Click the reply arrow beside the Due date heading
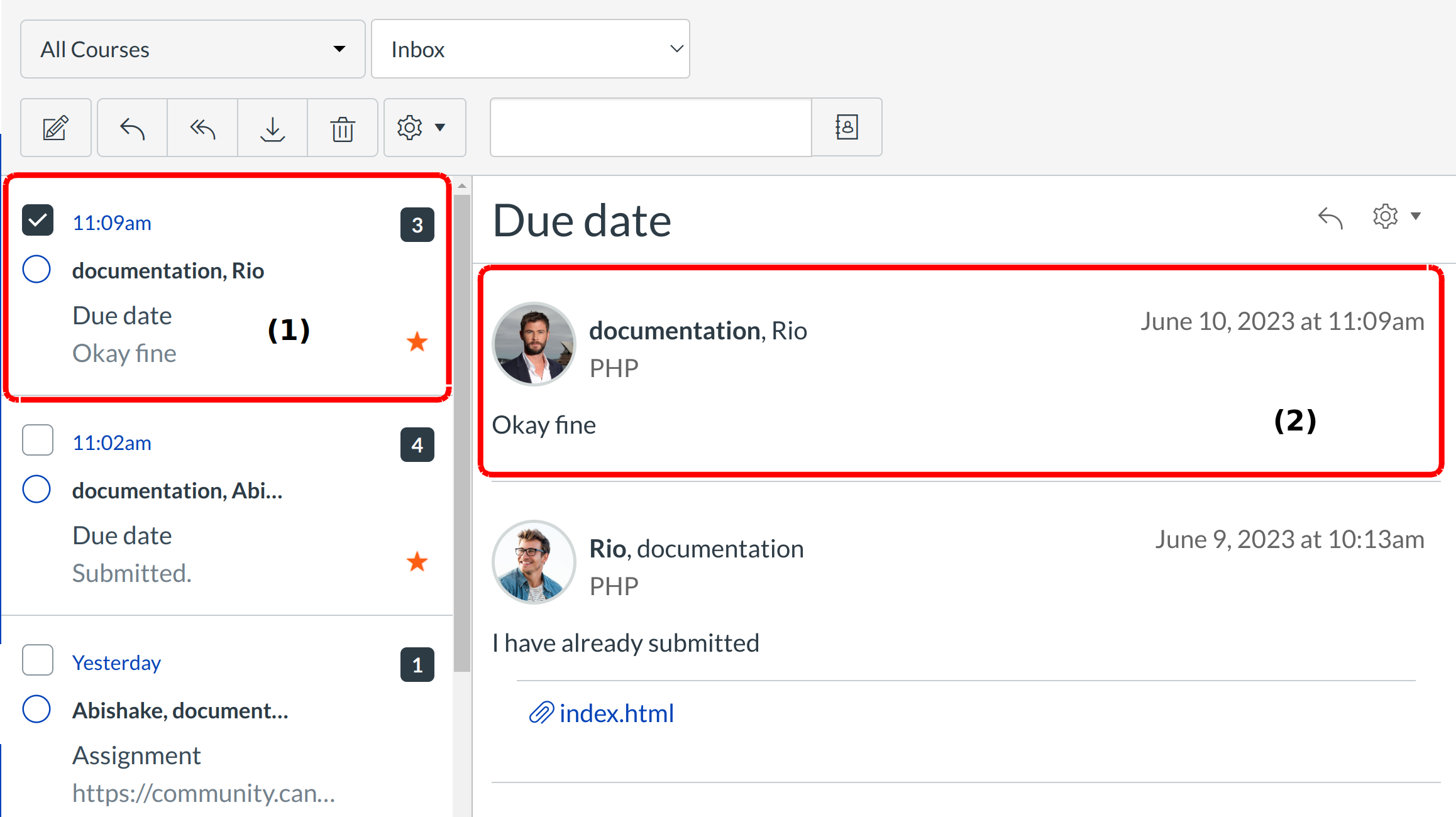This screenshot has width=1456, height=817. pyautogui.click(x=1330, y=217)
